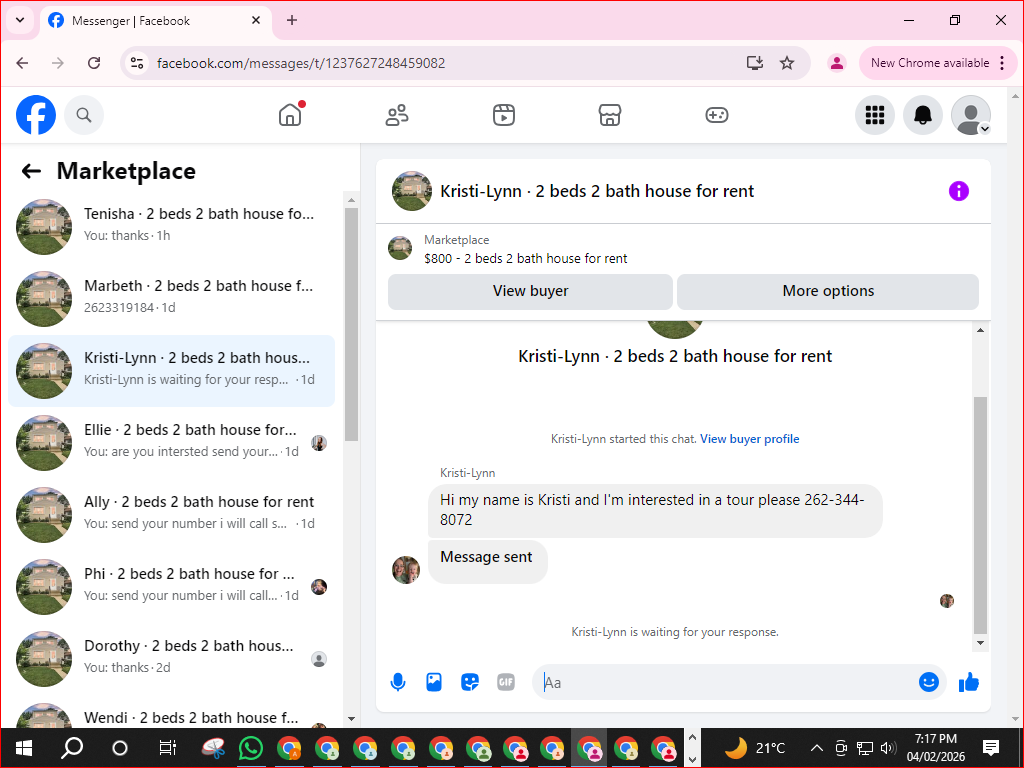Open Windows taskbar search
This screenshot has width=1024, height=768.
point(72,748)
